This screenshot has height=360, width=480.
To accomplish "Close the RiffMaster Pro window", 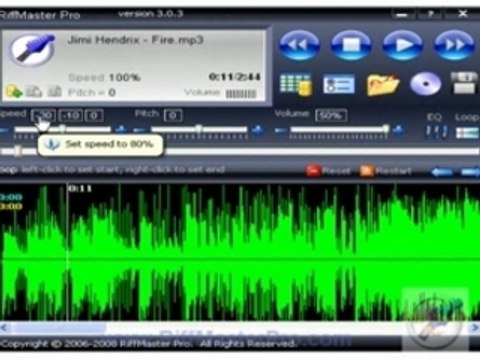I will pyautogui.click(x=462, y=14).
